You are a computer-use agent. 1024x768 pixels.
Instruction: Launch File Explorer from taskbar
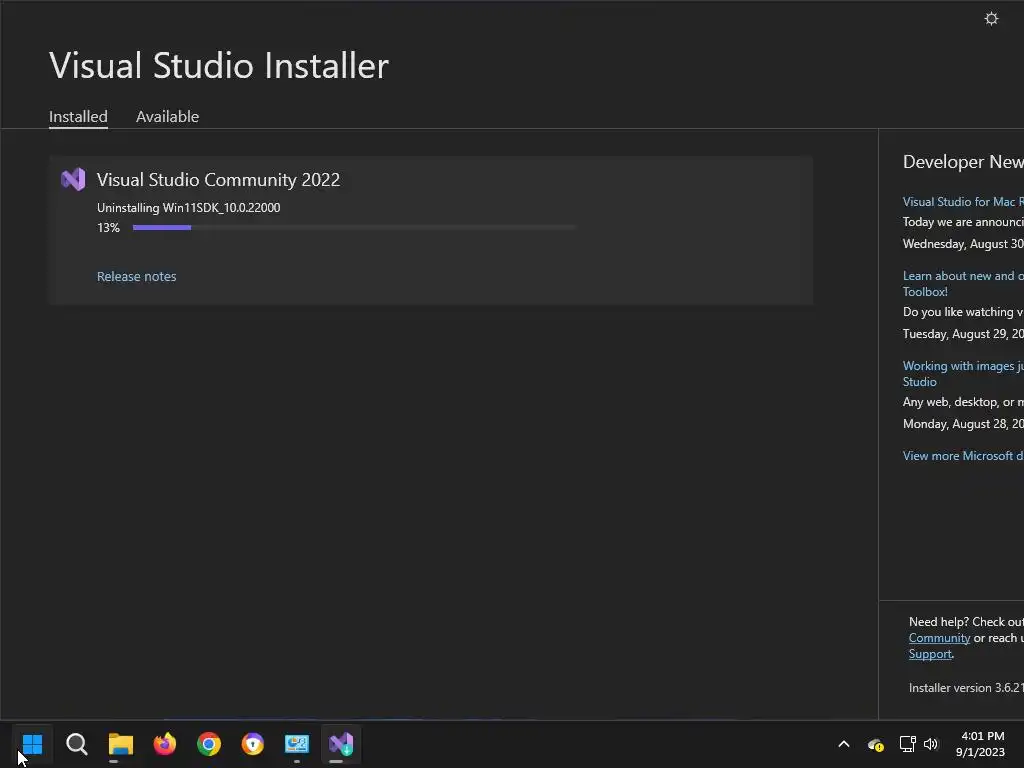tap(121, 743)
